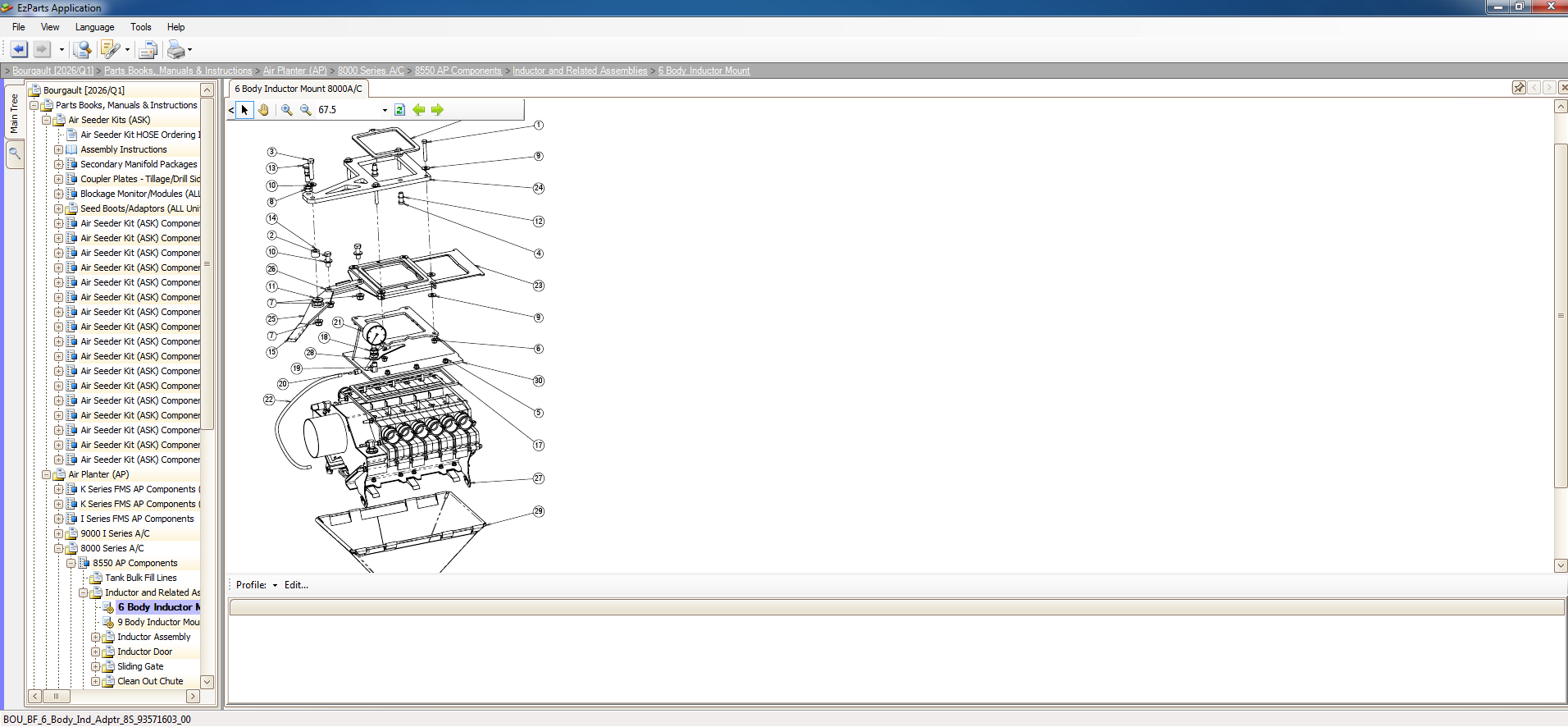The height and width of the screenshot is (727, 1568).
Task: Click the printer icon
Action: (x=175, y=49)
